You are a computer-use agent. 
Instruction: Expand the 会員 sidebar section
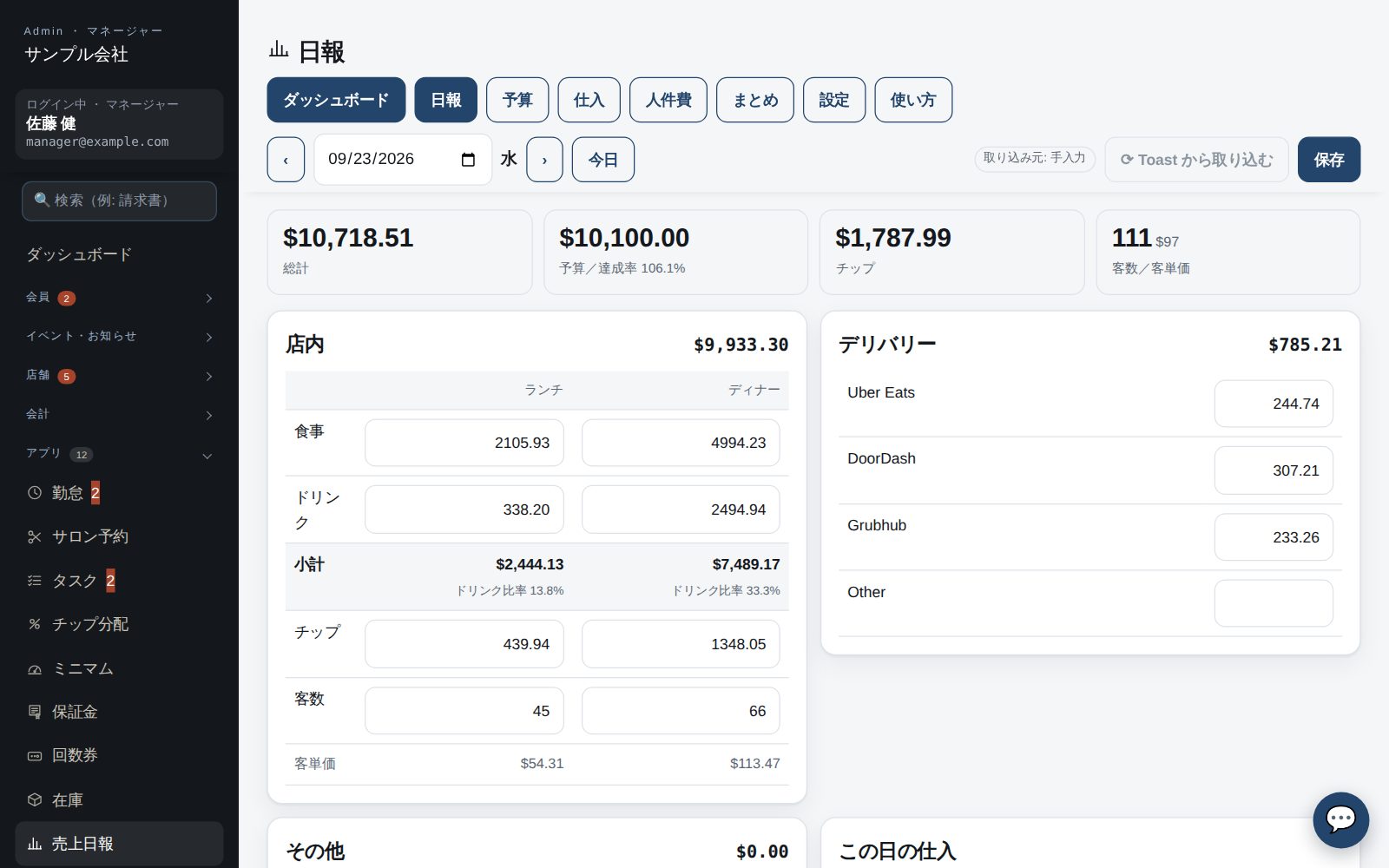pyautogui.click(x=119, y=298)
